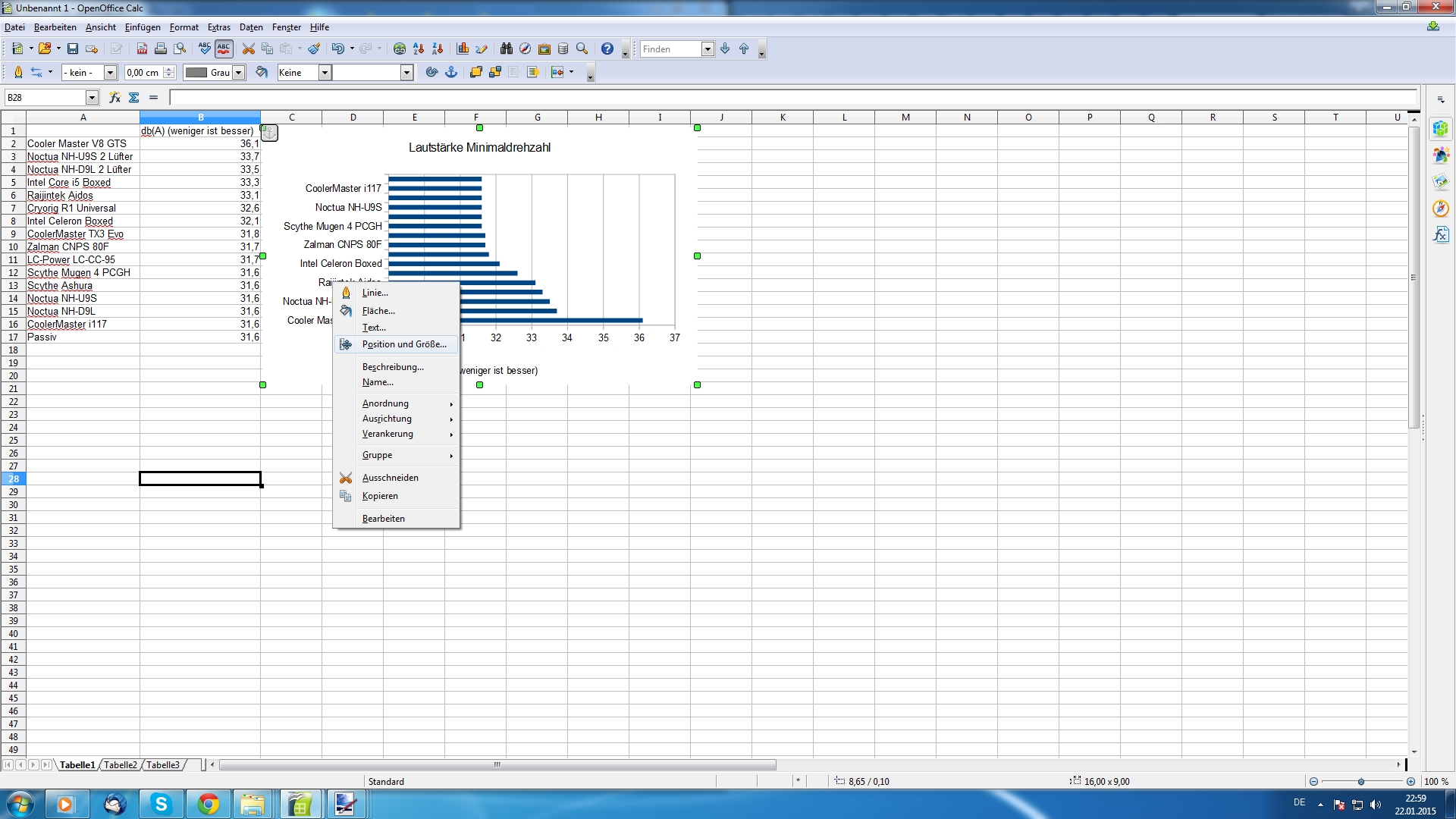Open Chrome from the taskbar
1456x819 pixels.
coord(208,805)
